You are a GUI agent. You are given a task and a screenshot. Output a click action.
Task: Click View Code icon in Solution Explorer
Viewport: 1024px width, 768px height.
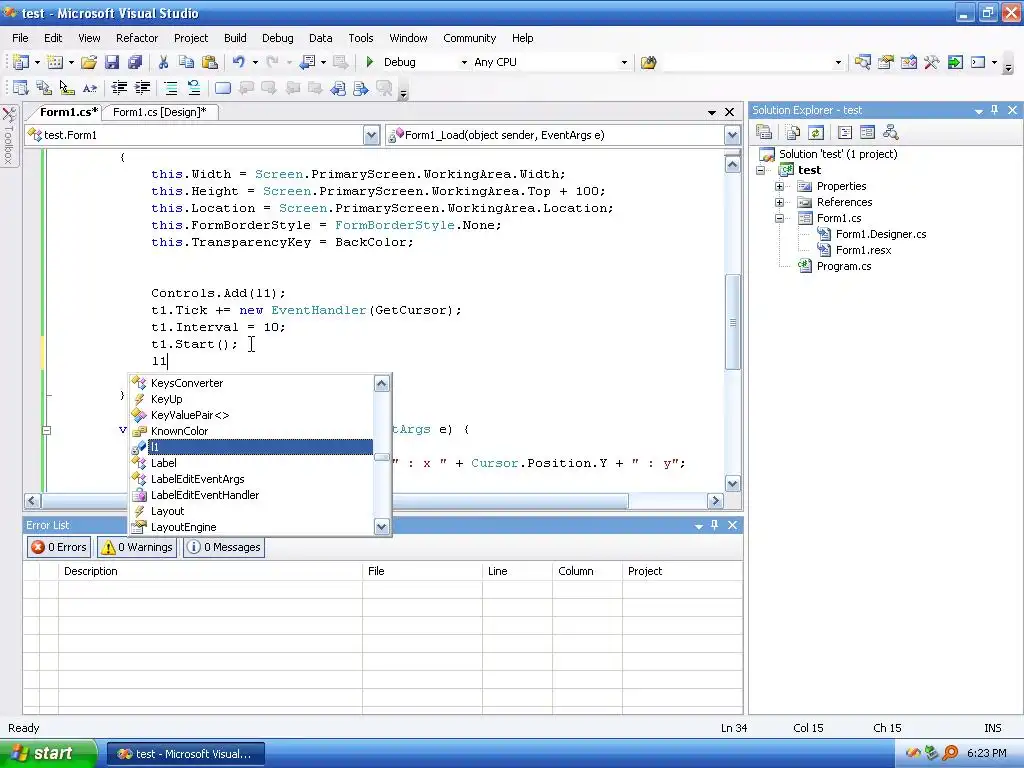844,133
